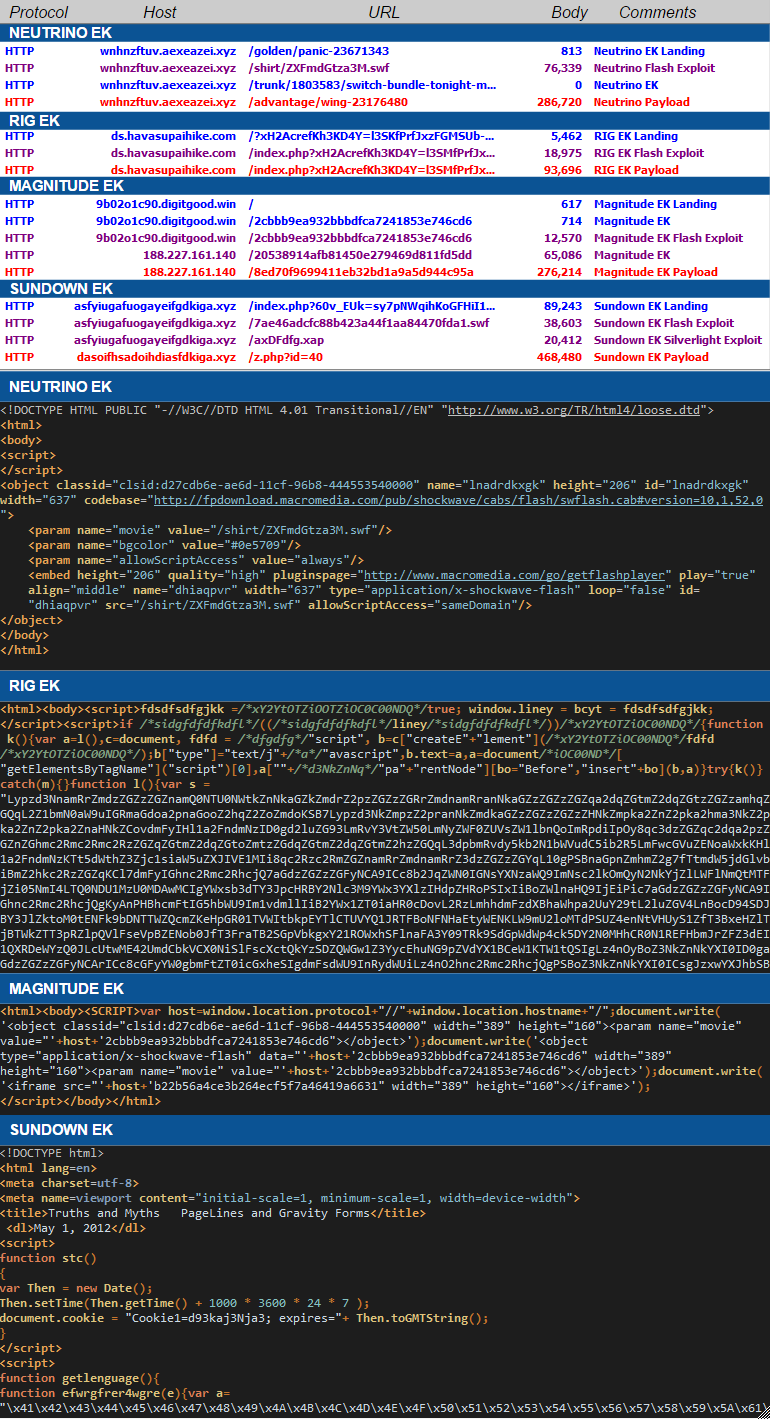Image resolution: width=770 pixels, height=1419 pixels.
Task: Open the w3.org loose.dtd link
Action: point(576,410)
